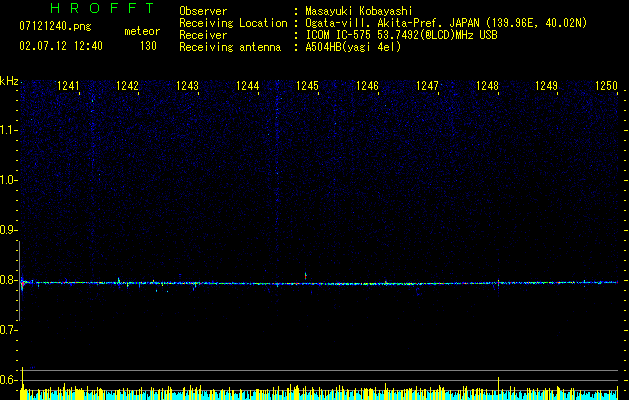Image resolution: width=629 pixels, height=400 pixels.
Task: Click the 1.0 frequency axis label
Action: [7, 180]
